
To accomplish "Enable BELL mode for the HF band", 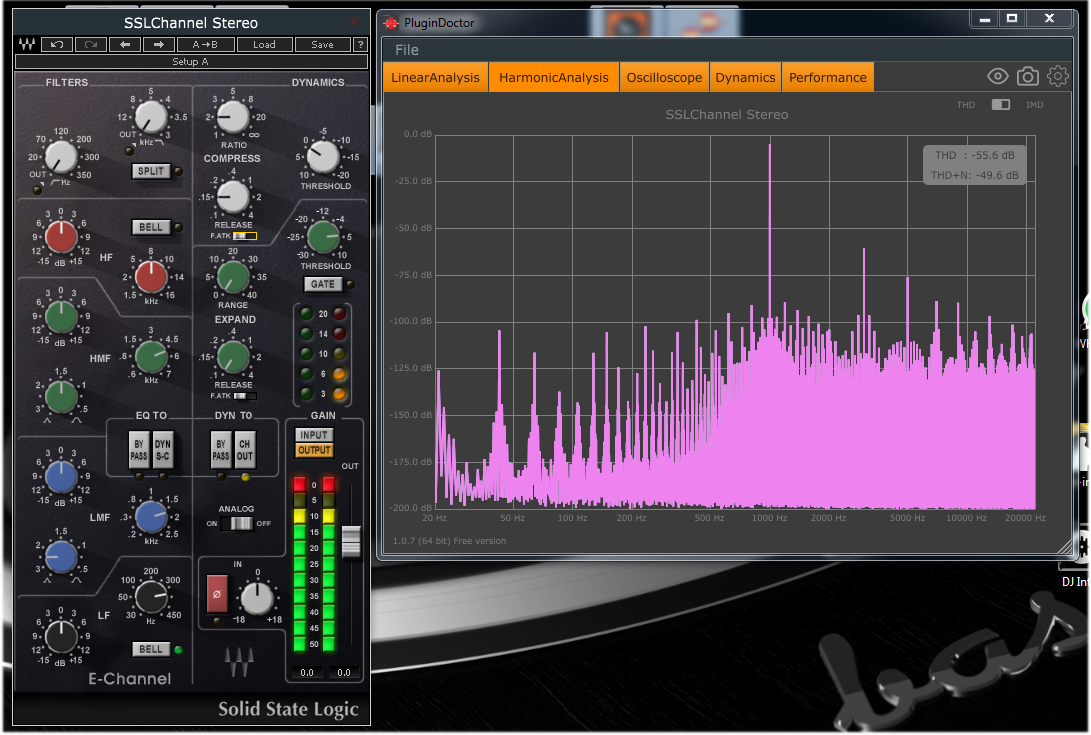I will coord(151,228).
